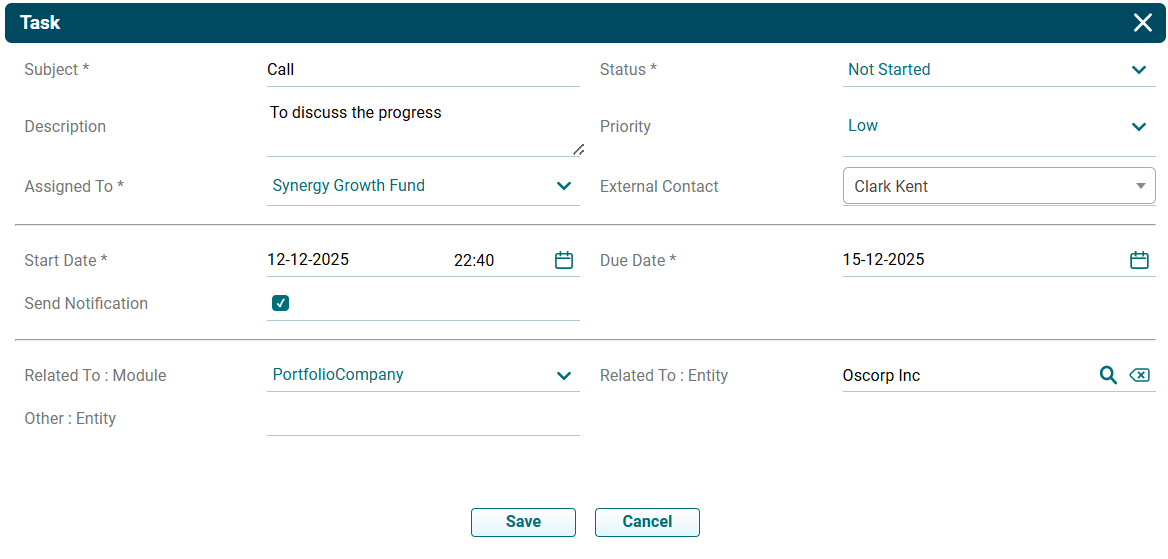Screen dimensions: 1168x559
Task: Open the Start Date calendar picker icon
Action: 564,260
